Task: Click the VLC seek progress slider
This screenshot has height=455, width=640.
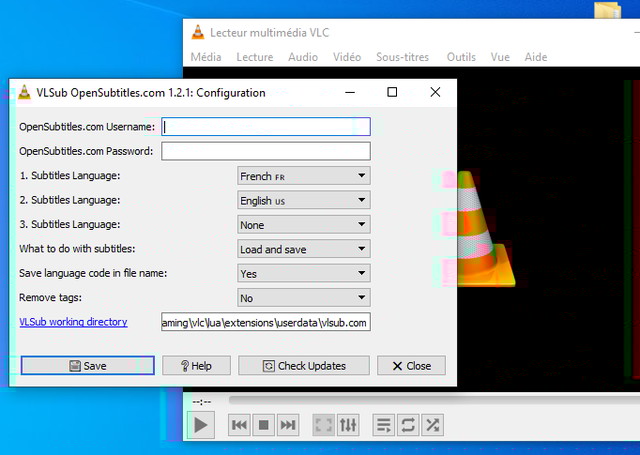Action: pyautogui.click(x=433, y=400)
